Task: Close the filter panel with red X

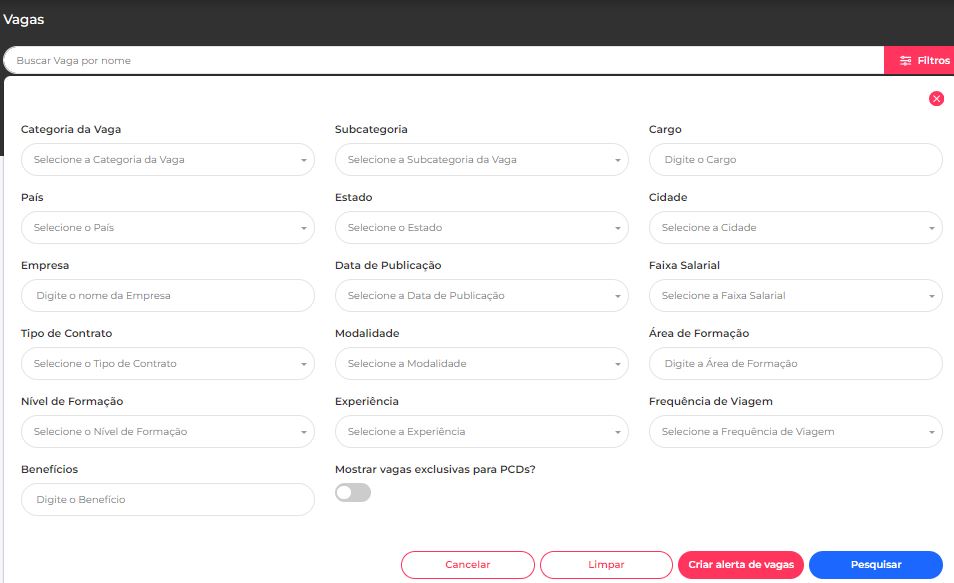Action: click(x=936, y=98)
